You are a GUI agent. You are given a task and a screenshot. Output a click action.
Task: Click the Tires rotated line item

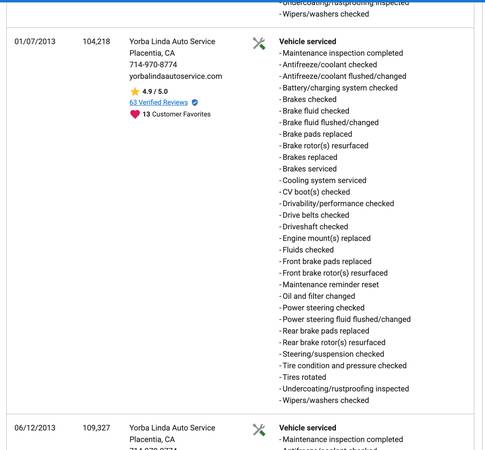tap(303, 377)
